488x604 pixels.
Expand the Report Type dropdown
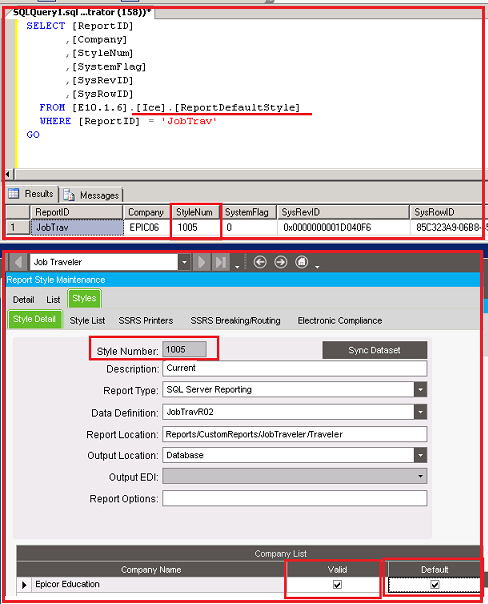pos(420,390)
